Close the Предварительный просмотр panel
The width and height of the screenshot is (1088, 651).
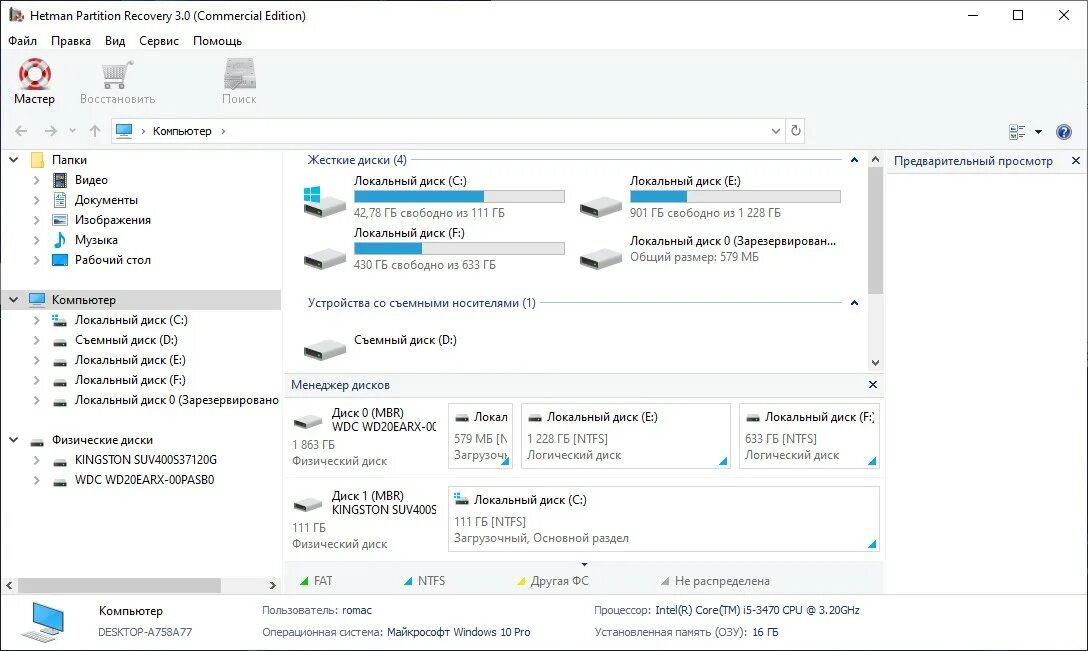point(1076,161)
